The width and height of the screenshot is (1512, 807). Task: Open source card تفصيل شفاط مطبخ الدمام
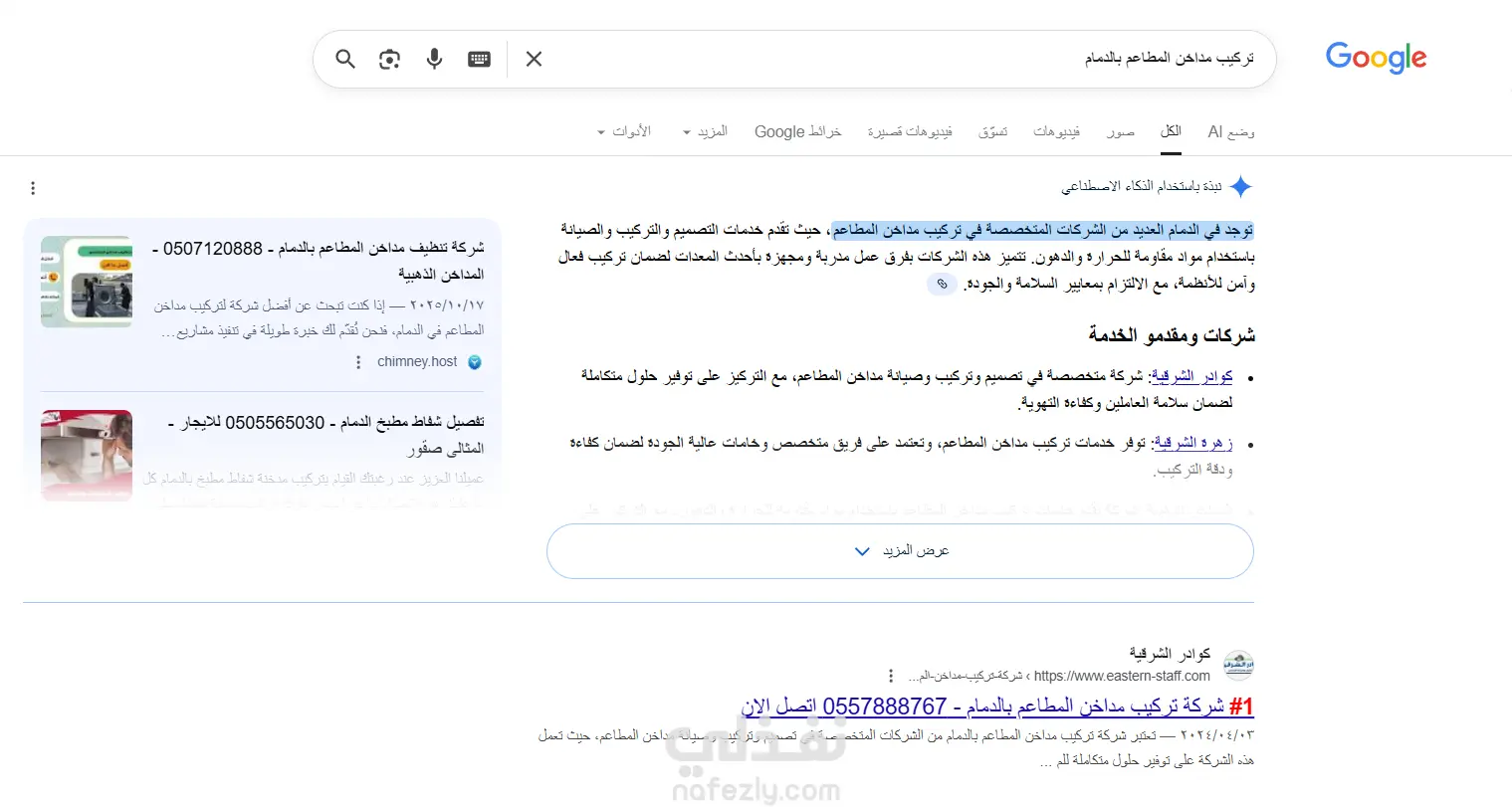pyautogui.click(x=326, y=435)
